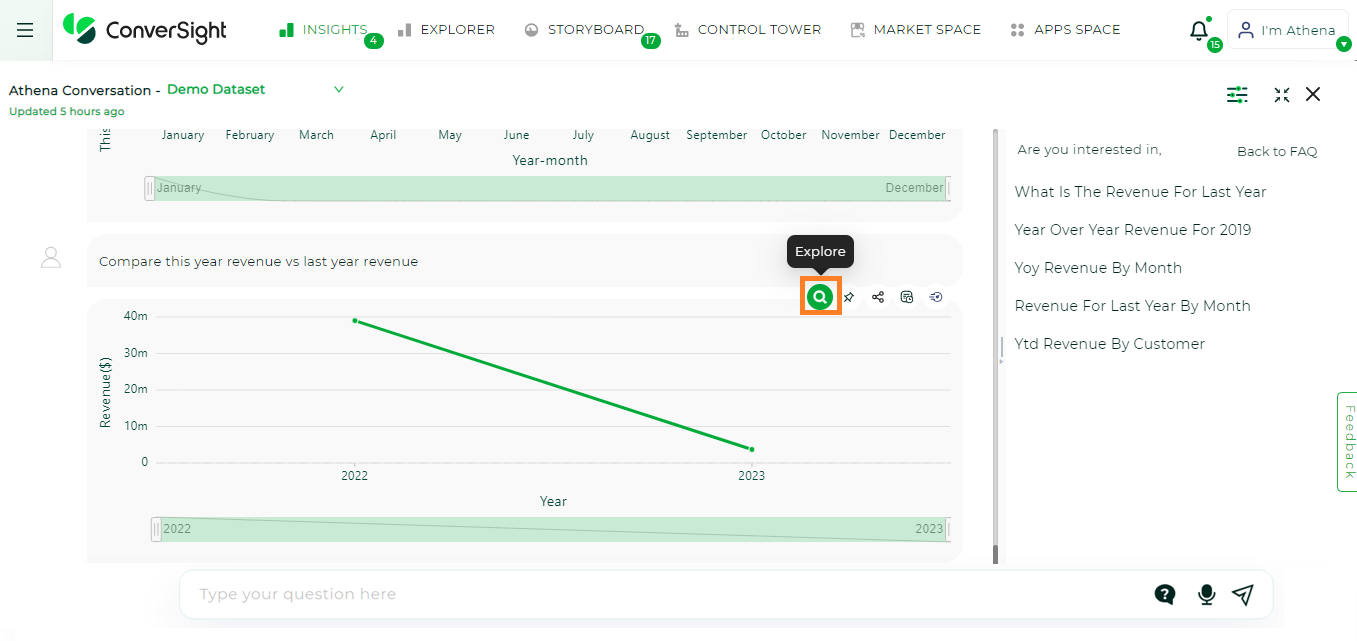Click the 'Updated 5 hours ago' text
Screen dimensions: 1357x641
point(67,112)
